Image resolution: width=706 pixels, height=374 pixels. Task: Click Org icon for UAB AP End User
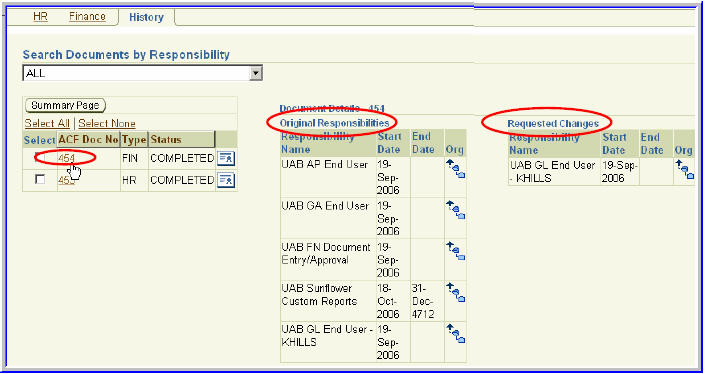[456, 169]
